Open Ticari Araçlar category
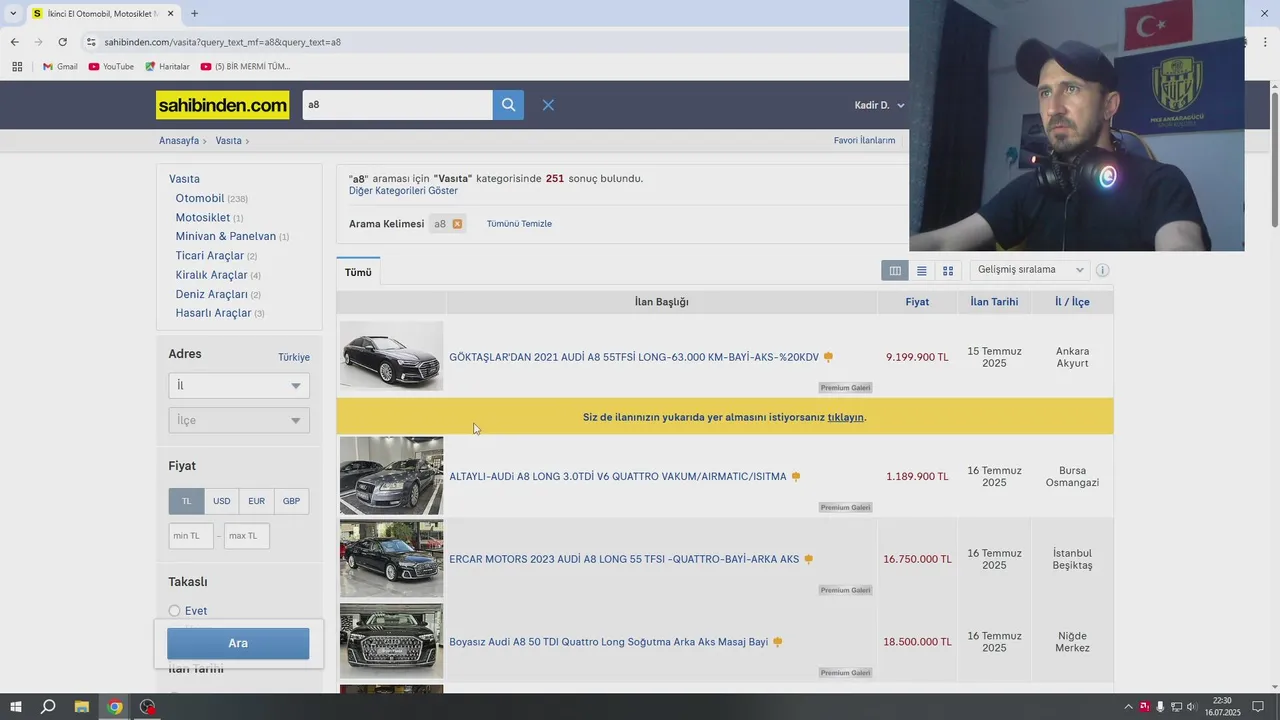The image size is (1280, 720). (210, 256)
